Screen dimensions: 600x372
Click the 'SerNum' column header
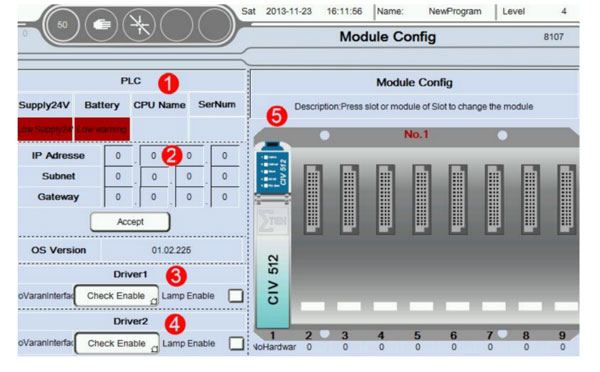pyautogui.click(x=217, y=104)
